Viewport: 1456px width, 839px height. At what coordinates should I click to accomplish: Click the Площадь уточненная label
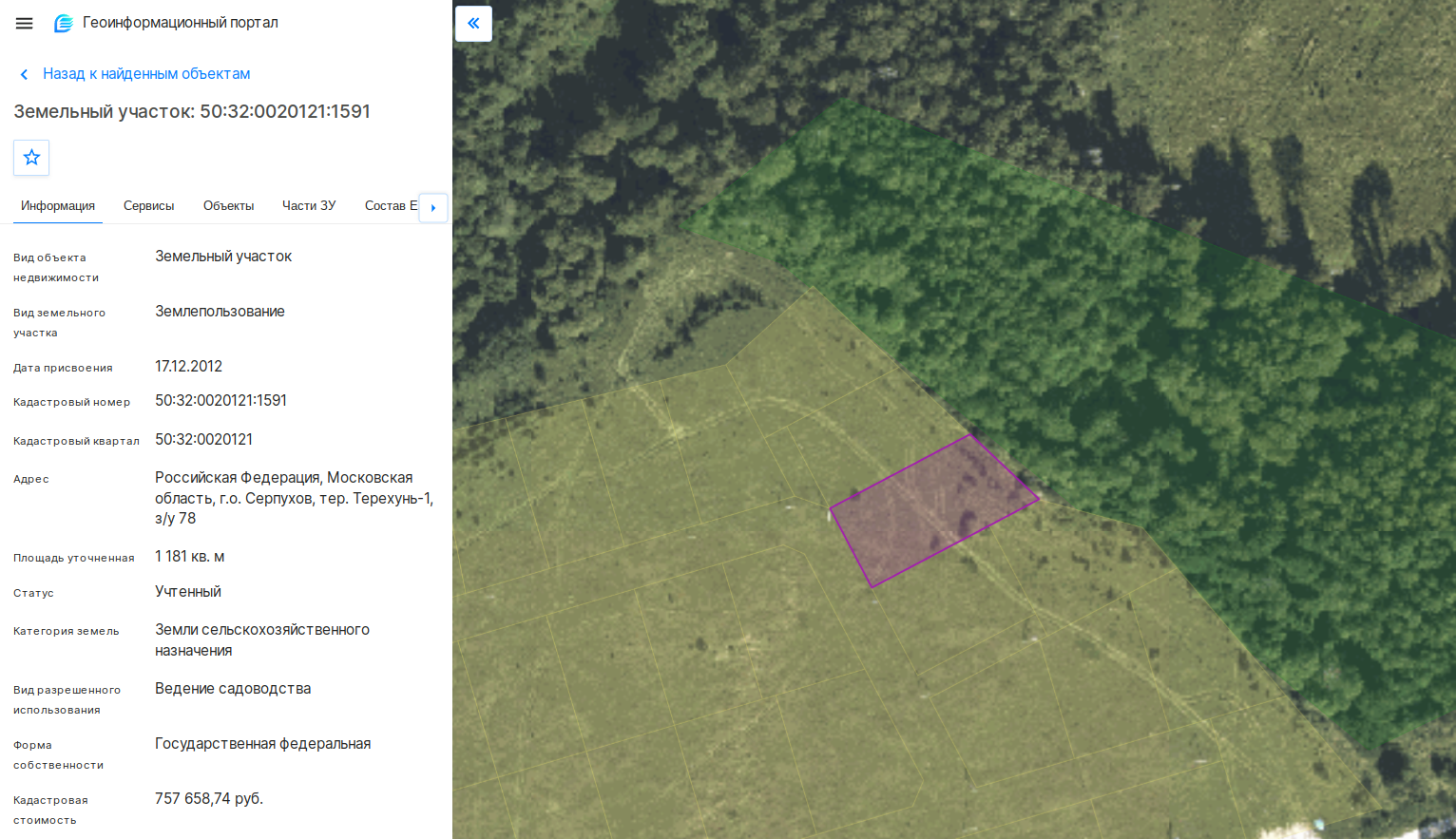click(74, 558)
